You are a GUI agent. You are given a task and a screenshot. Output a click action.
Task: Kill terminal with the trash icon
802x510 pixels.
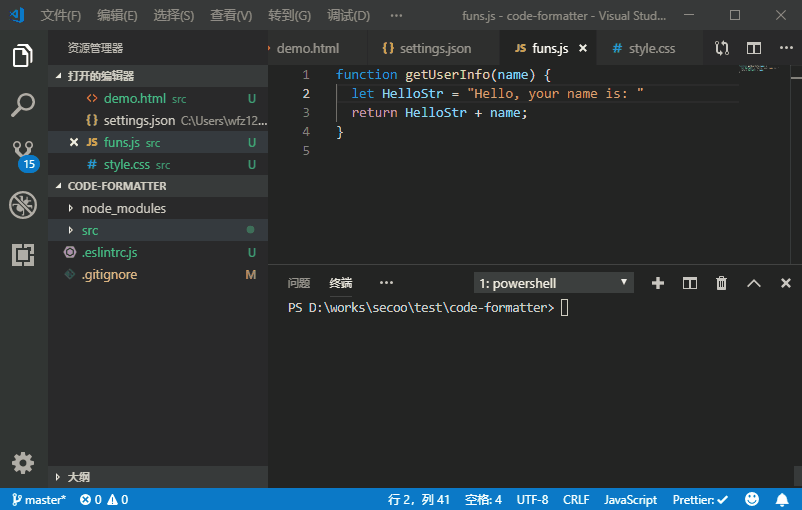721,283
